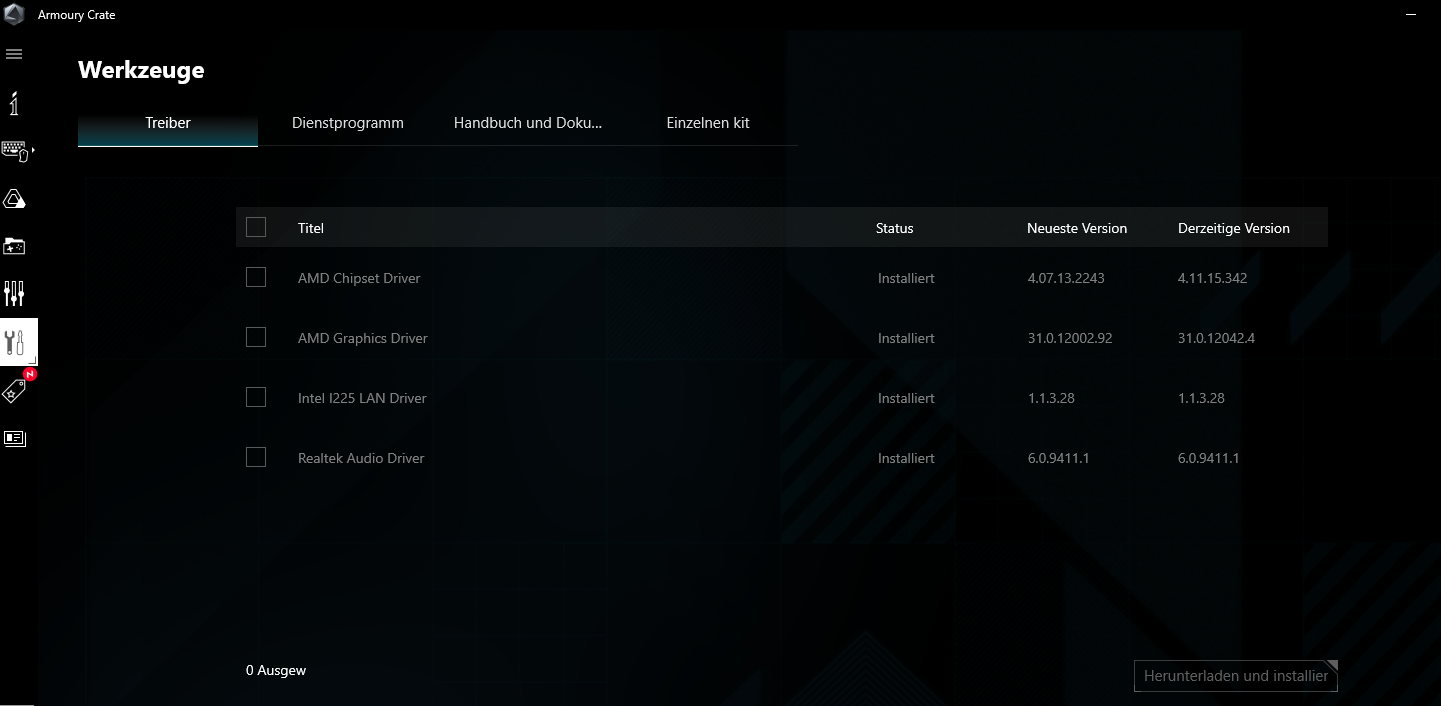The height and width of the screenshot is (706, 1441).
Task: Click newest version 31.0.12002.92
Action: pos(1070,338)
